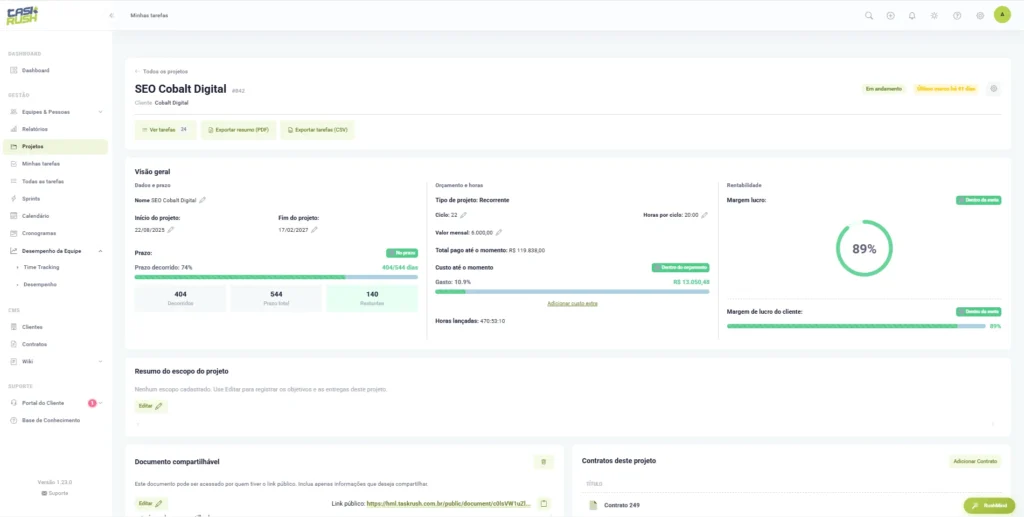Click the 89% profit margin ring

coord(864,248)
